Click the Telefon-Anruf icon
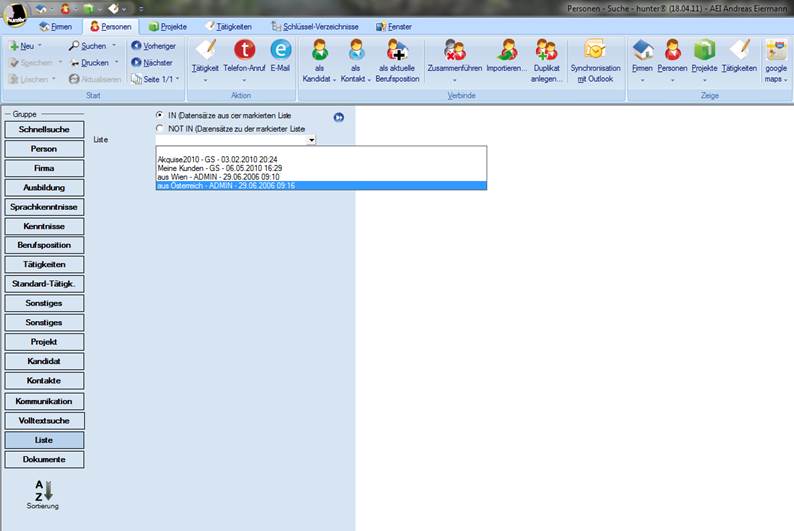The image size is (794, 531). point(244,51)
